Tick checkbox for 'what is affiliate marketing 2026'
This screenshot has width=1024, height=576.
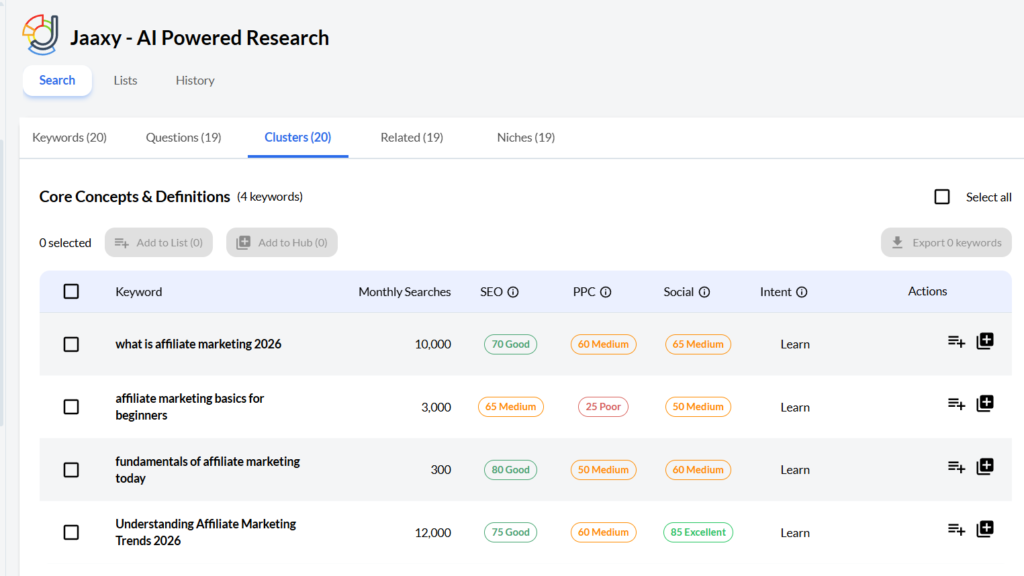click(71, 344)
